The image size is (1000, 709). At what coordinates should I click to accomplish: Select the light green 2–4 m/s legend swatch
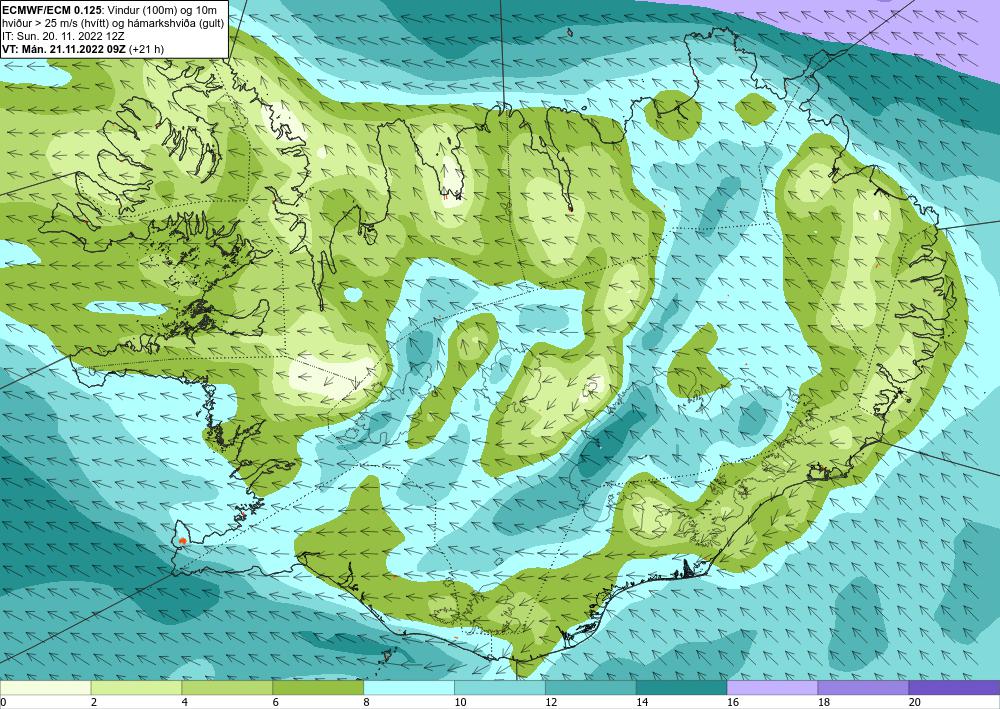click(136, 687)
